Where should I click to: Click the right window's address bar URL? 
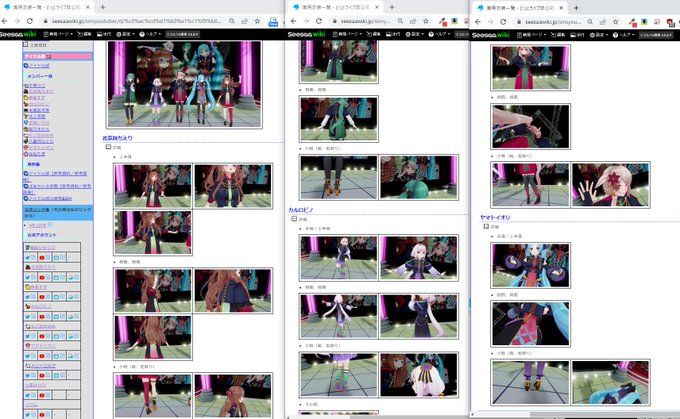pos(552,21)
